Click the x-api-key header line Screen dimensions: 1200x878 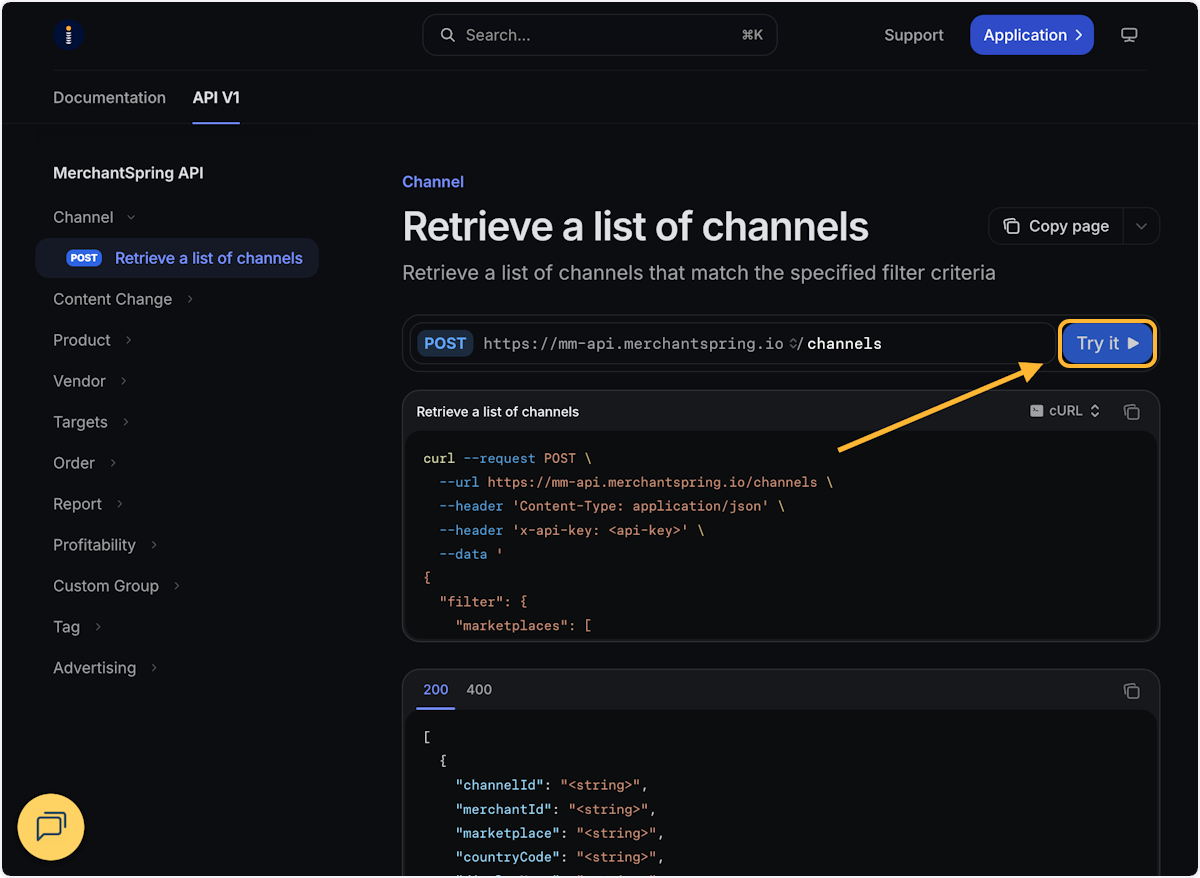(571, 530)
